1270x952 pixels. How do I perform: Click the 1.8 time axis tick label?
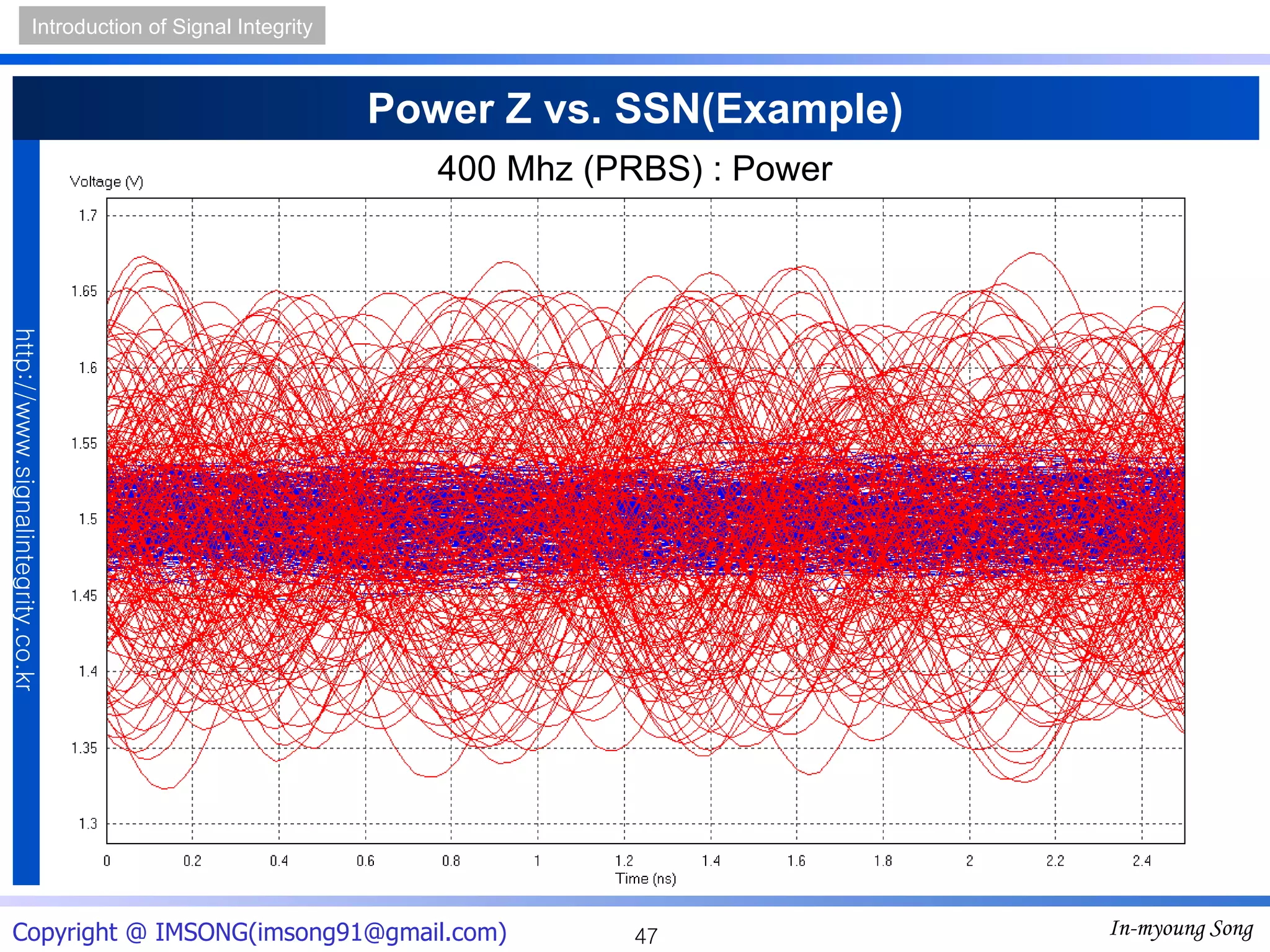pos(883,860)
